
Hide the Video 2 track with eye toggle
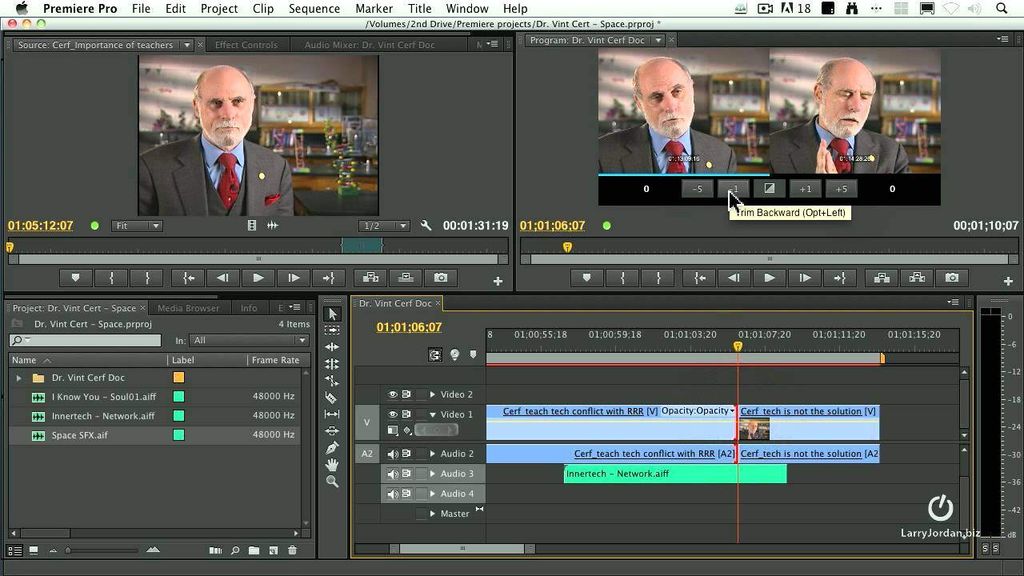pyautogui.click(x=394, y=394)
